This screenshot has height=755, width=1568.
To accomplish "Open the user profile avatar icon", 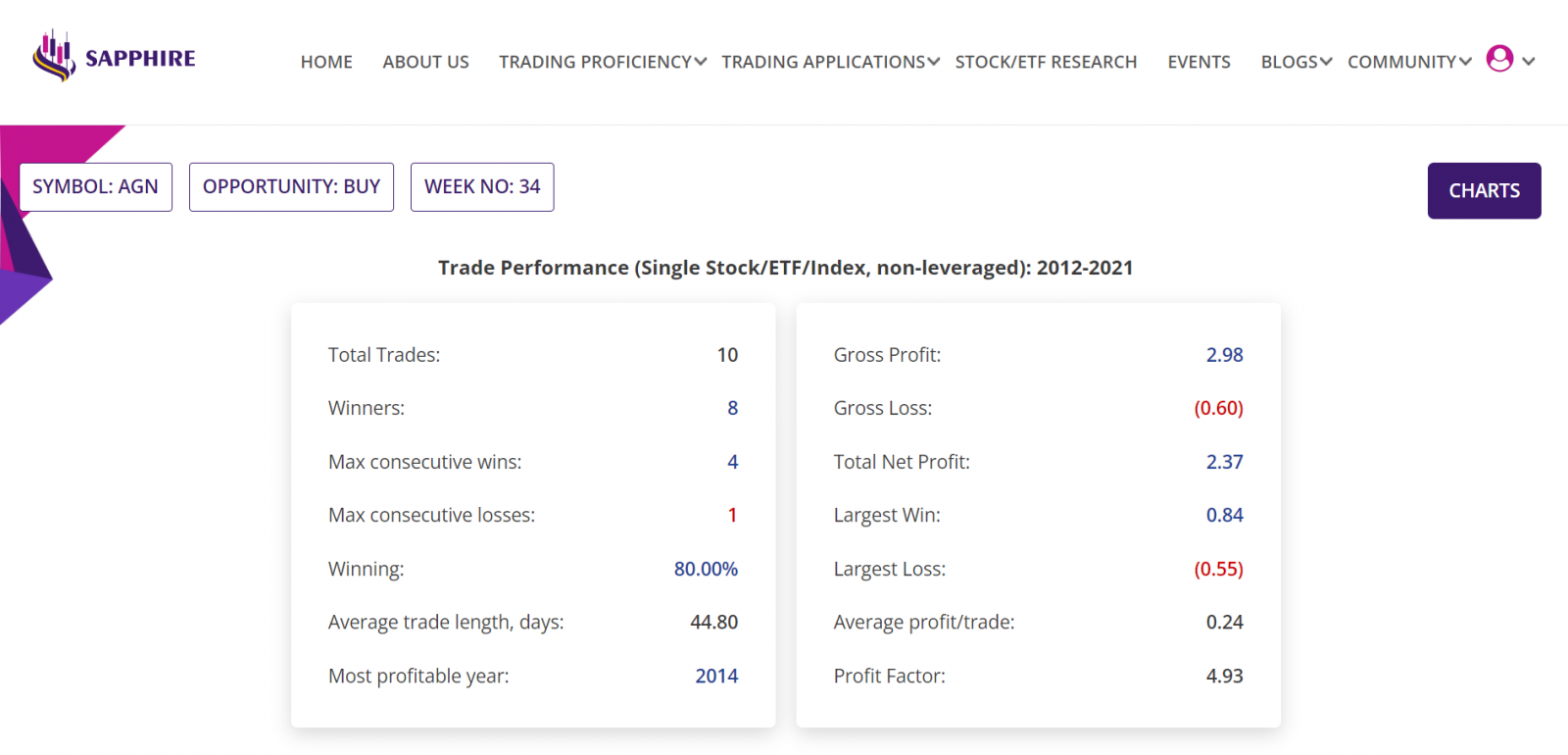I will pyautogui.click(x=1499, y=59).
